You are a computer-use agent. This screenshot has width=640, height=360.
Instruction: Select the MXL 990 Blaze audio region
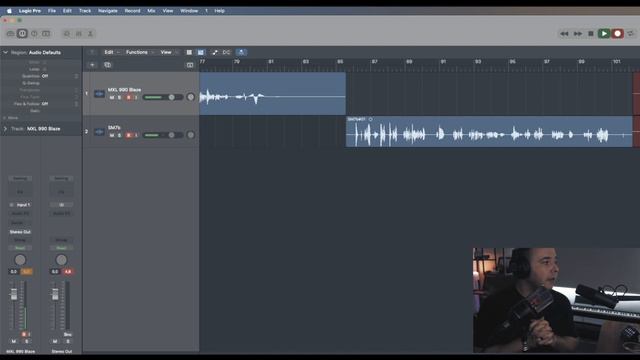click(x=273, y=93)
